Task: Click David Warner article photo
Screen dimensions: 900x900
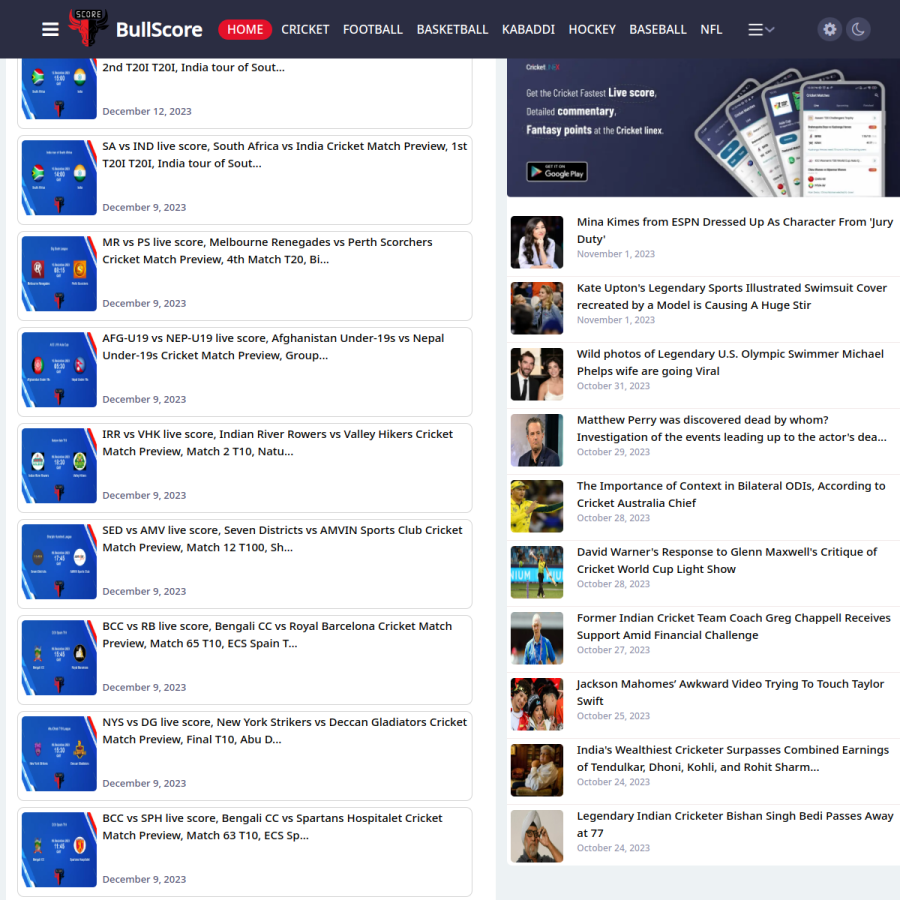Action: [x=537, y=572]
